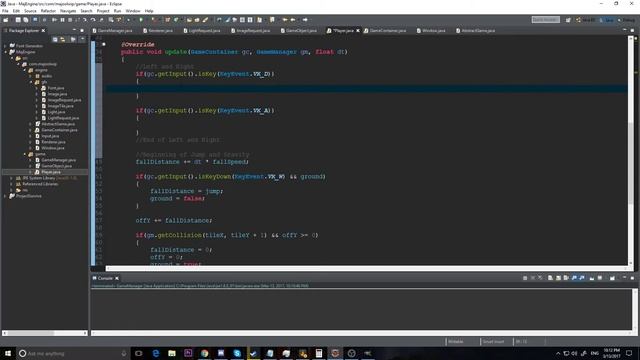640x360 pixels.
Task: Click the Windows Start button
Action: (7, 353)
